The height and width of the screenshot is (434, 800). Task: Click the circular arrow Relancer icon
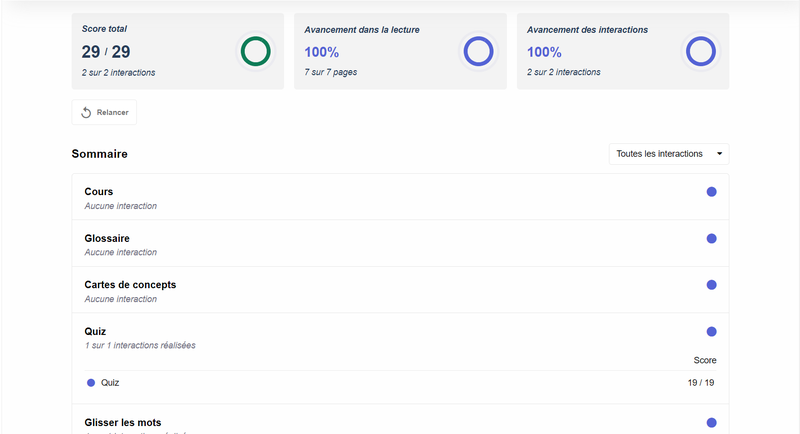point(86,112)
